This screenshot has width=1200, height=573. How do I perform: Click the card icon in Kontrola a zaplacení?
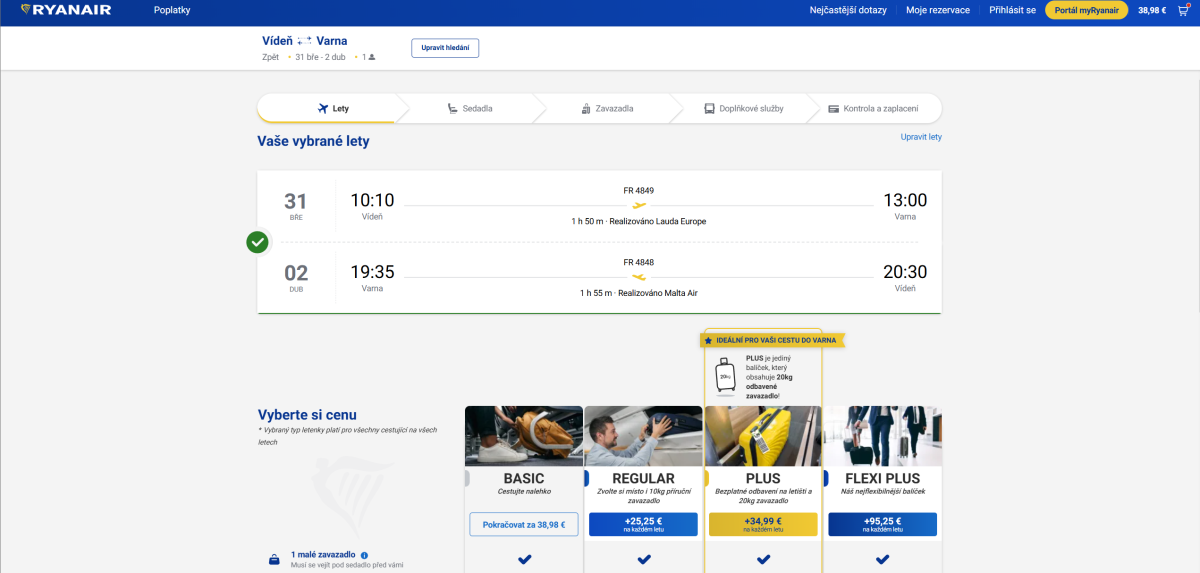click(x=833, y=108)
